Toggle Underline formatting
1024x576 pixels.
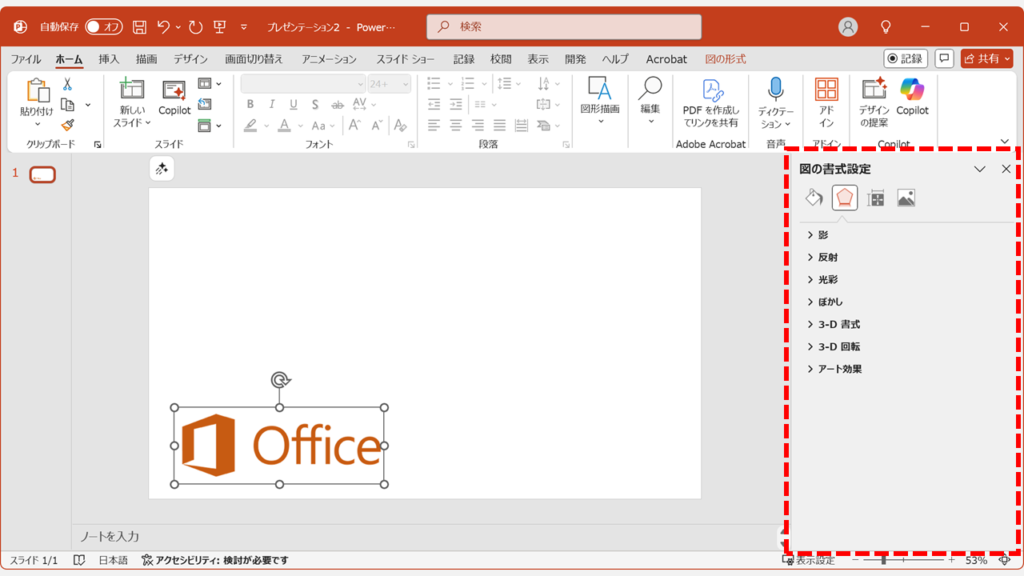coord(293,104)
